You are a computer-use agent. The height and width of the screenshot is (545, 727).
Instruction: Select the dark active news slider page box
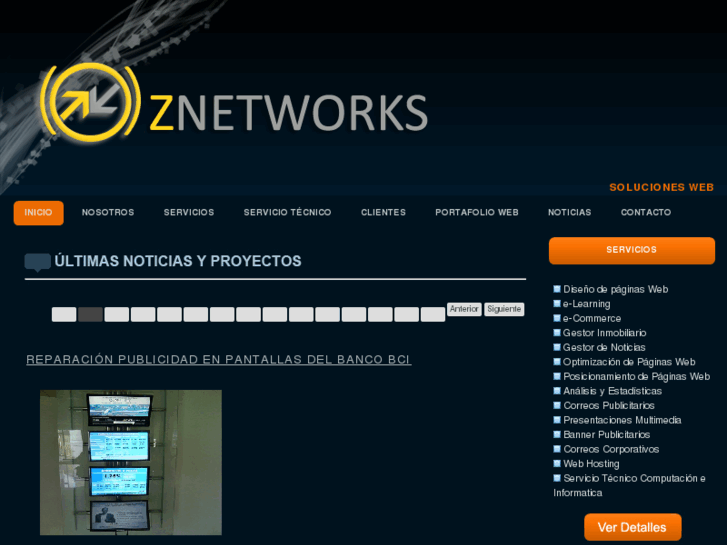click(90, 314)
